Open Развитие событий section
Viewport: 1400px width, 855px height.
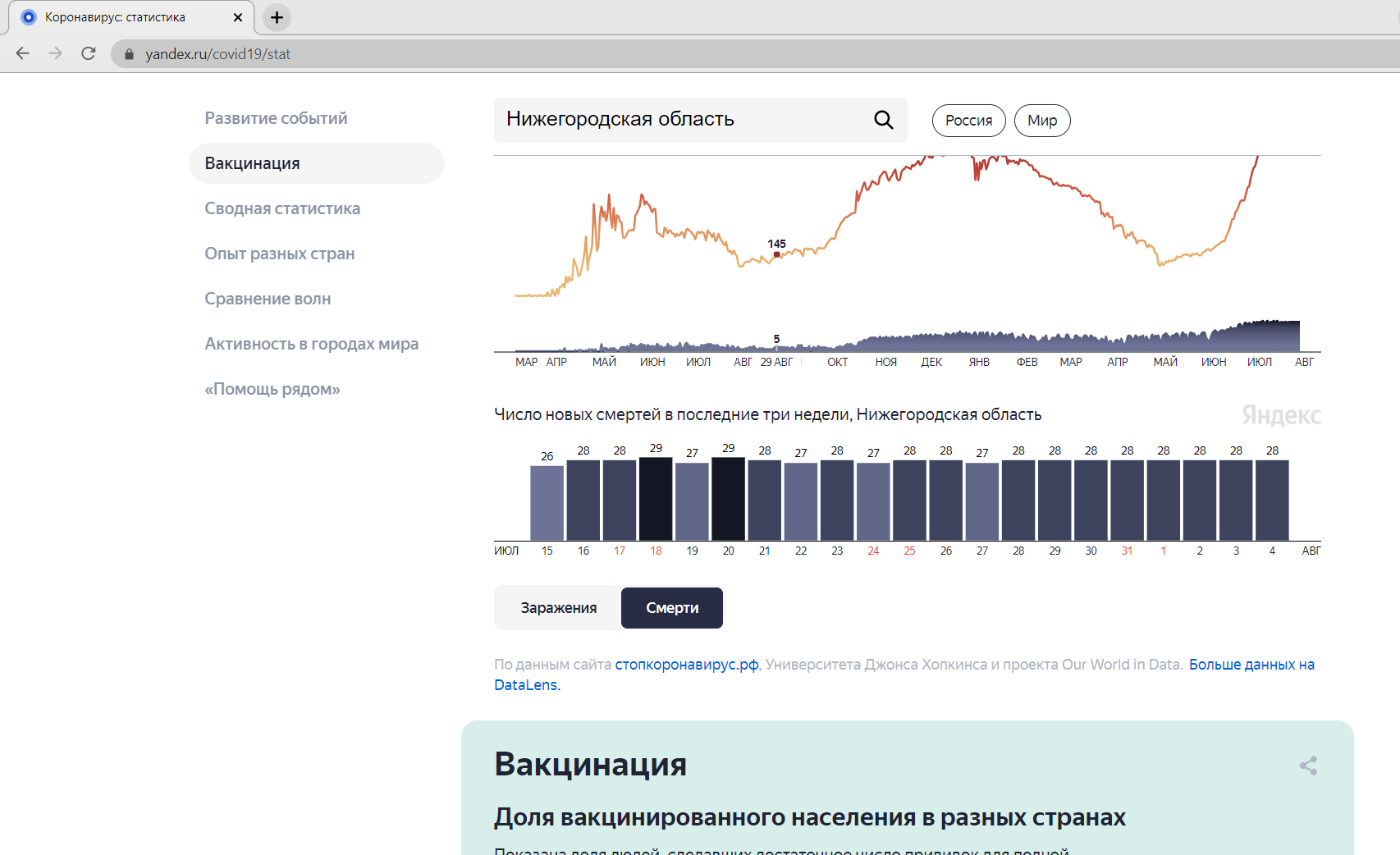click(276, 118)
